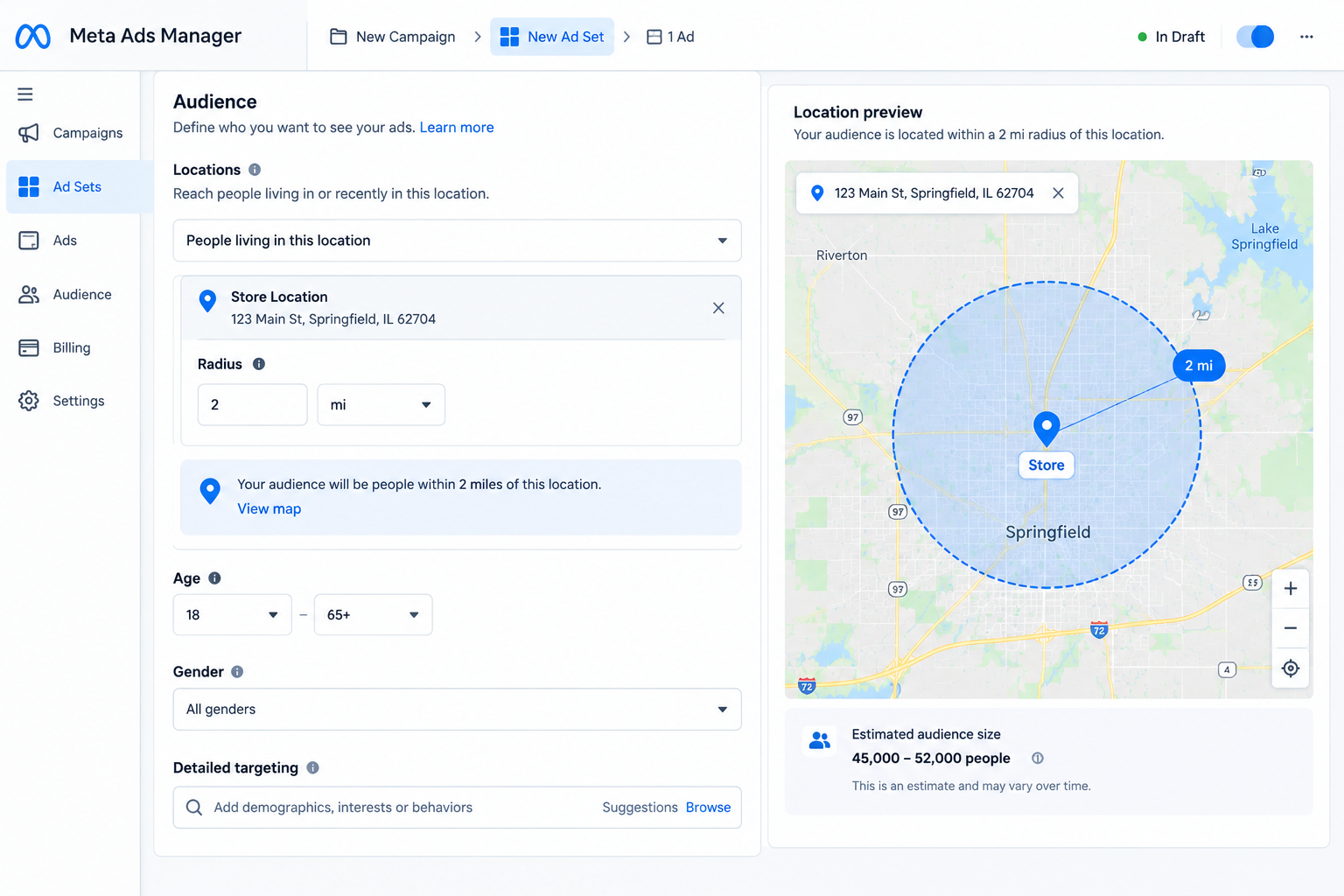This screenshot has height=896, width=1344.
Task: Open the 1 Ad breadcrumb
Action: pyautogui.click(x=670, y=37)
